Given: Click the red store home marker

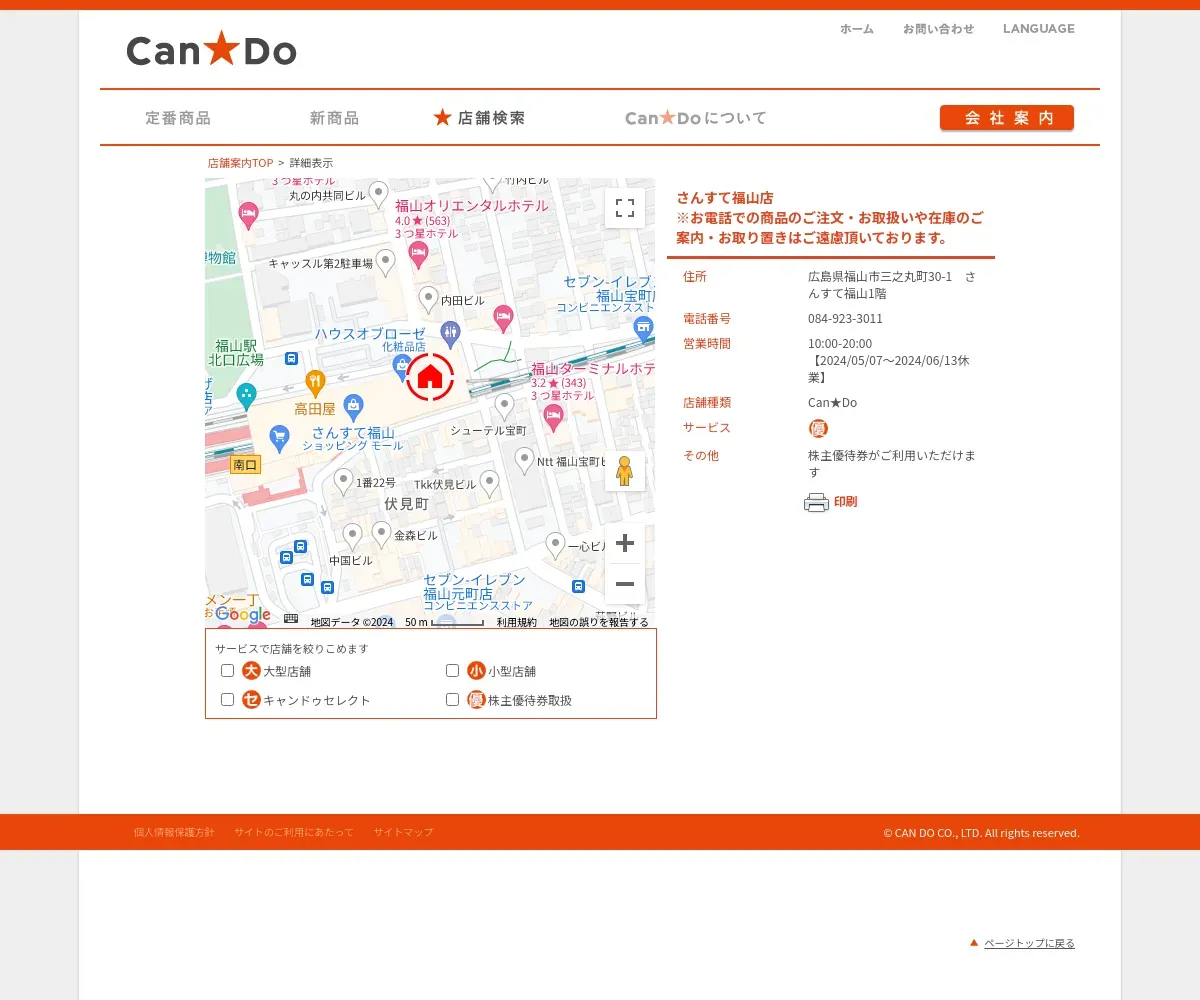Looking at the screenshot, I should tap(430, 377).
